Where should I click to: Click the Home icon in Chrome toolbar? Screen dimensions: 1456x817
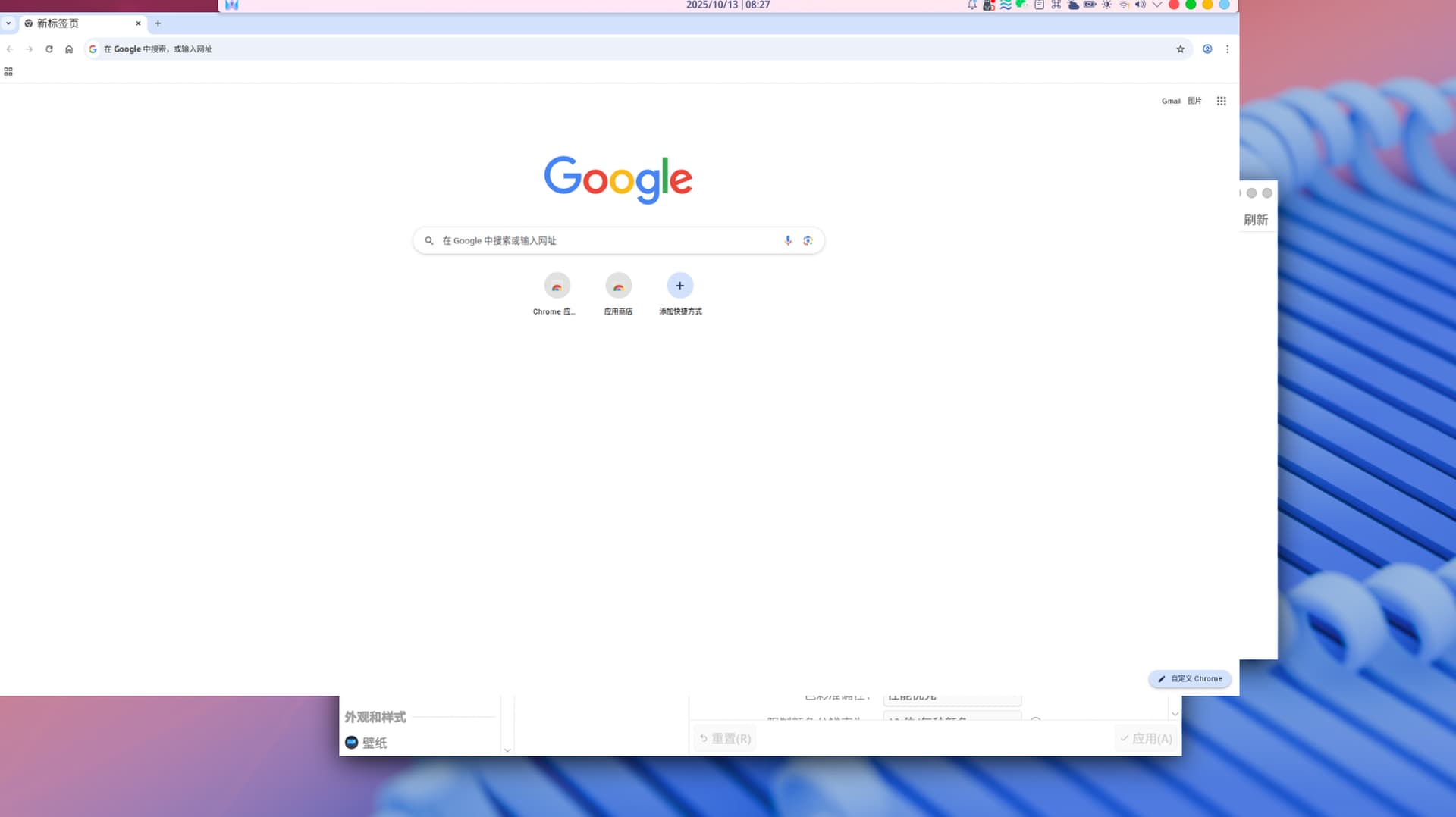69,49
